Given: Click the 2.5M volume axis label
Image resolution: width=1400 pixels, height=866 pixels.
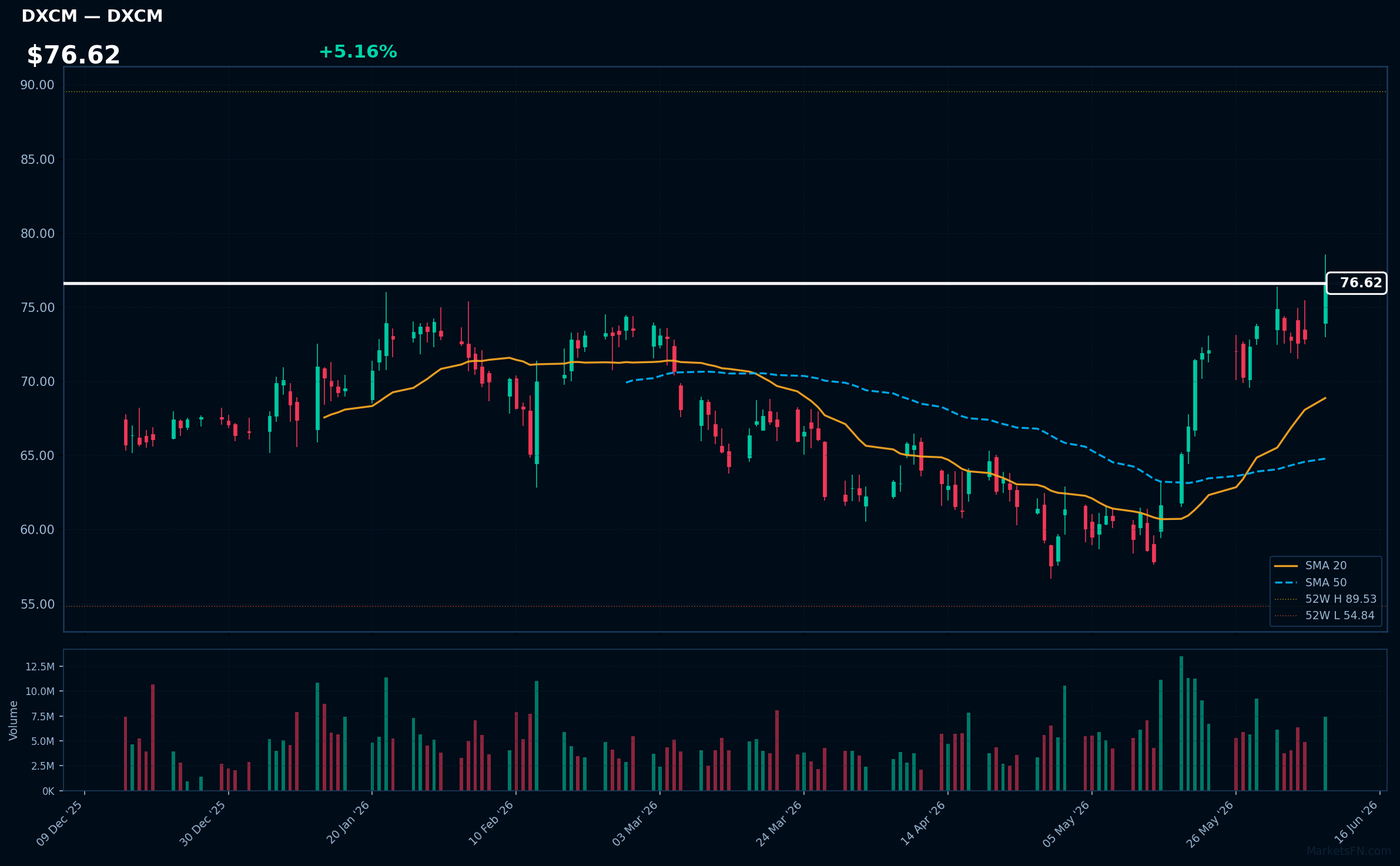Looking at the screenshot, I should click(43, 766).
